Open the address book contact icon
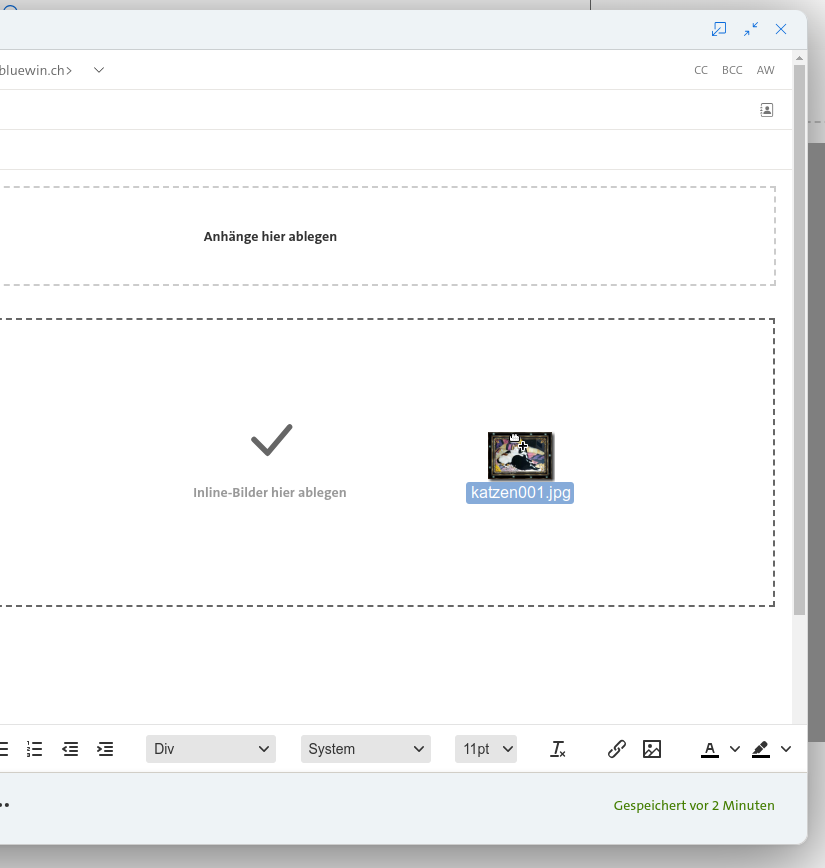This screenshot has height=868, width=825. click(x=766, y=110)
